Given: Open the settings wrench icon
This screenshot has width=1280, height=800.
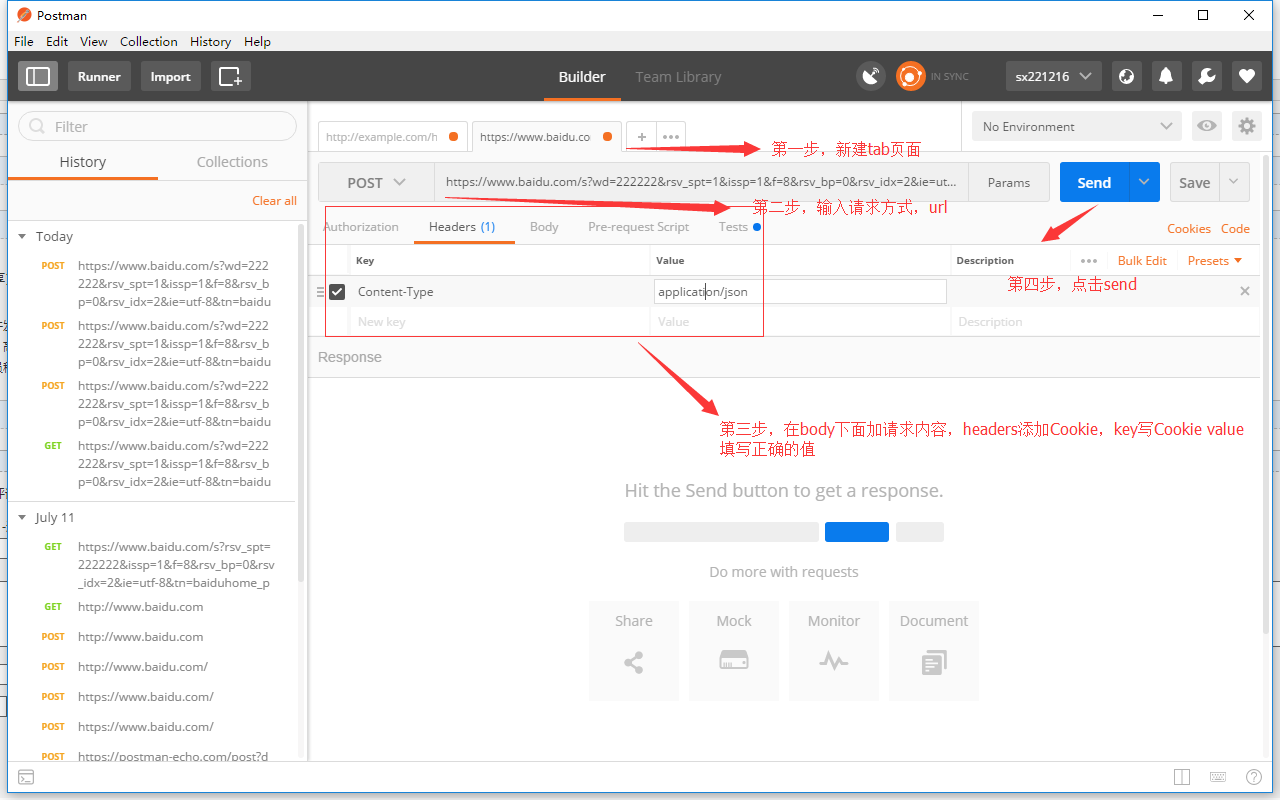Looking at the screenshot, I should point(1206,76).
